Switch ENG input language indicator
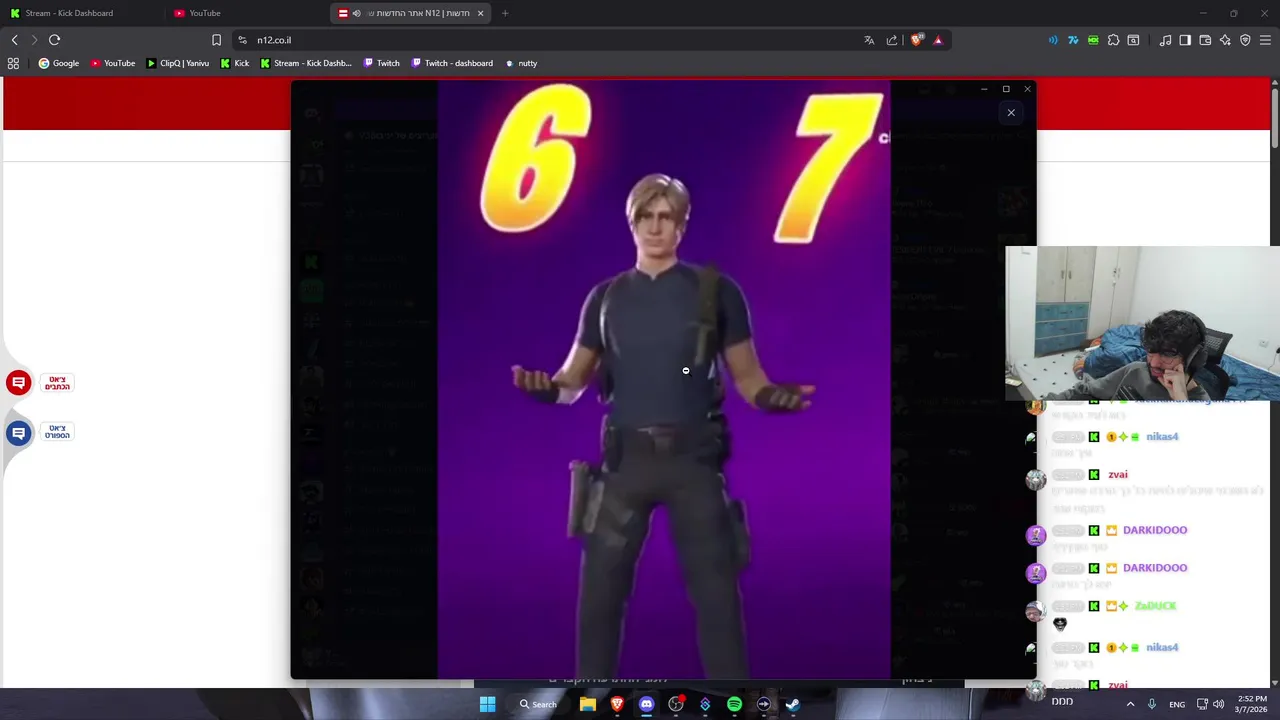Viewport: 1280px width, 720px height. [1177, 704]
